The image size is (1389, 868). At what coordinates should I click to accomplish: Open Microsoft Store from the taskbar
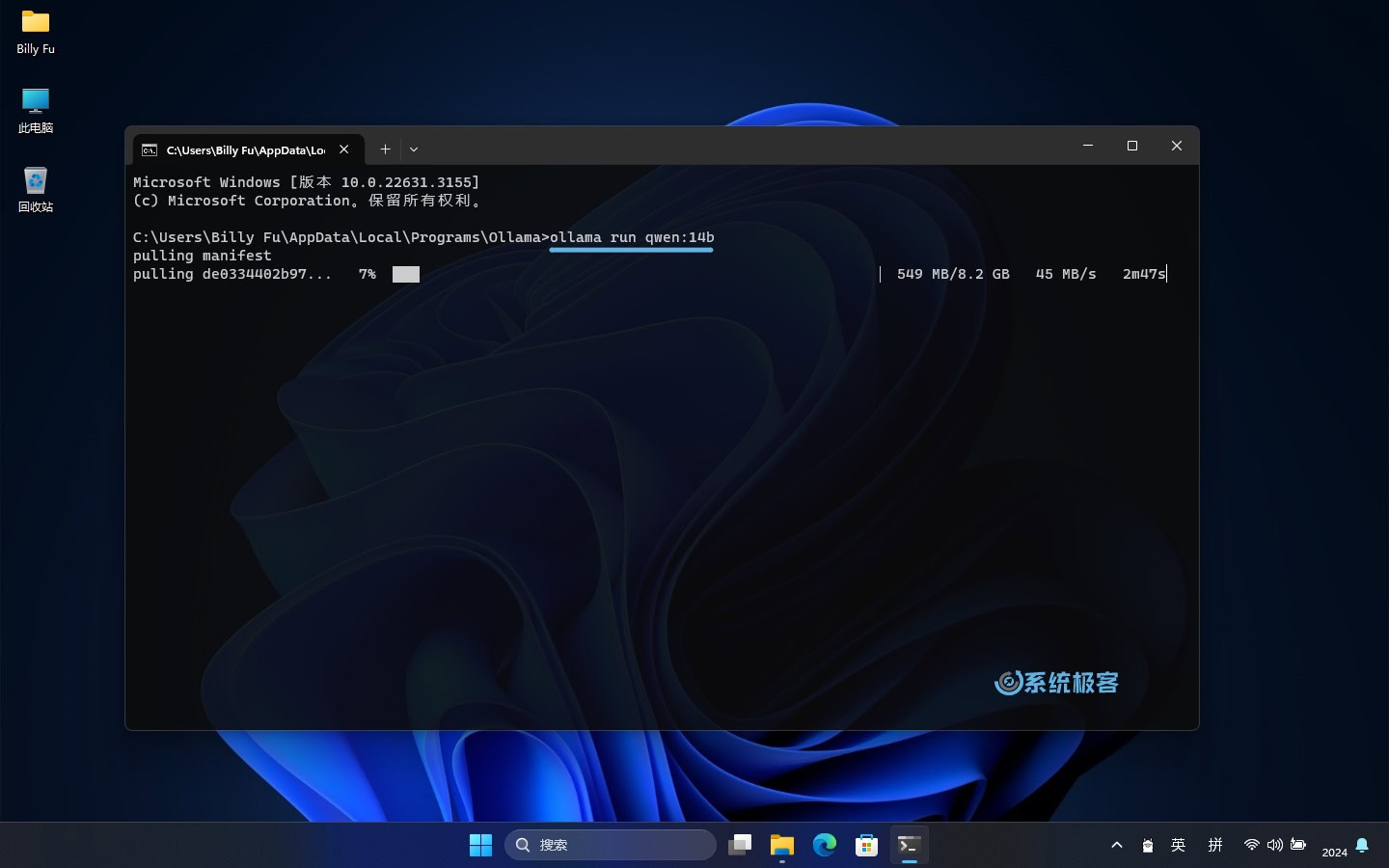point(867,845)
